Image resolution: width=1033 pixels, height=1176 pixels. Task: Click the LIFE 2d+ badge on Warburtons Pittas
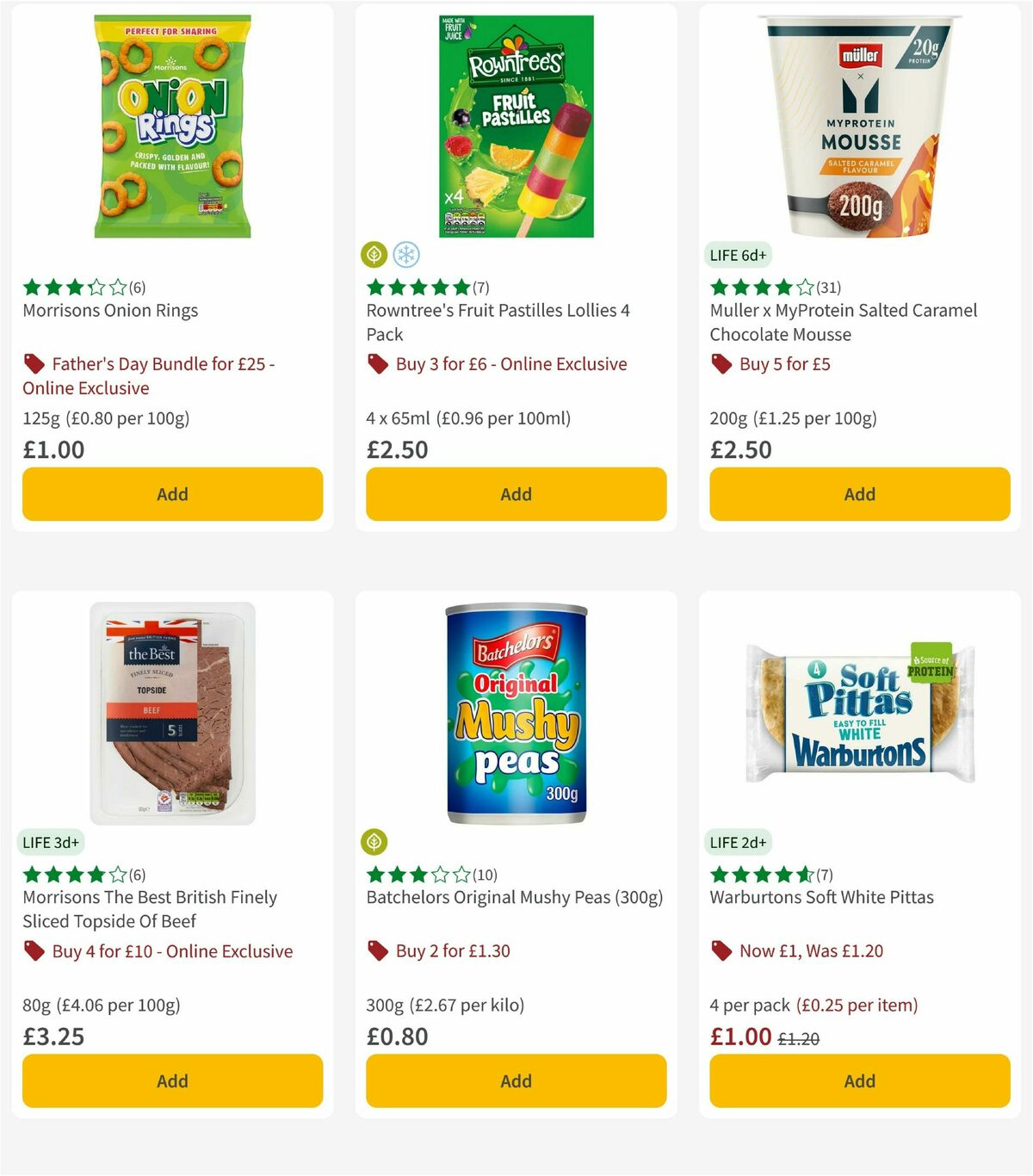738,842
